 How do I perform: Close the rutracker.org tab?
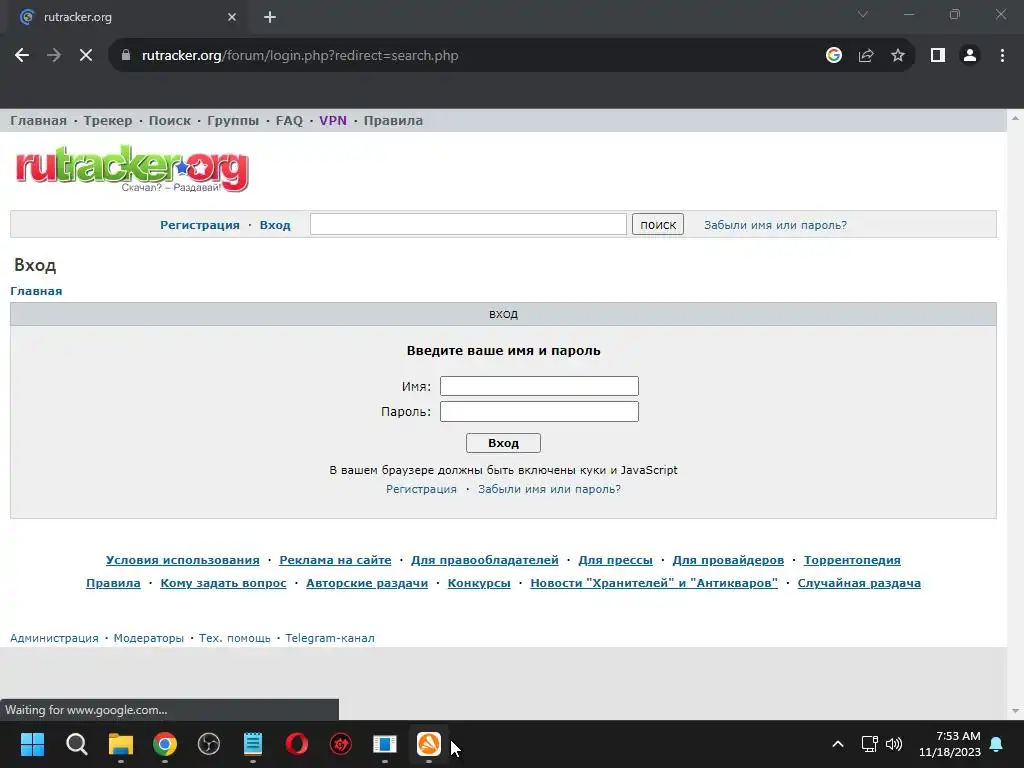pos(232,17)
